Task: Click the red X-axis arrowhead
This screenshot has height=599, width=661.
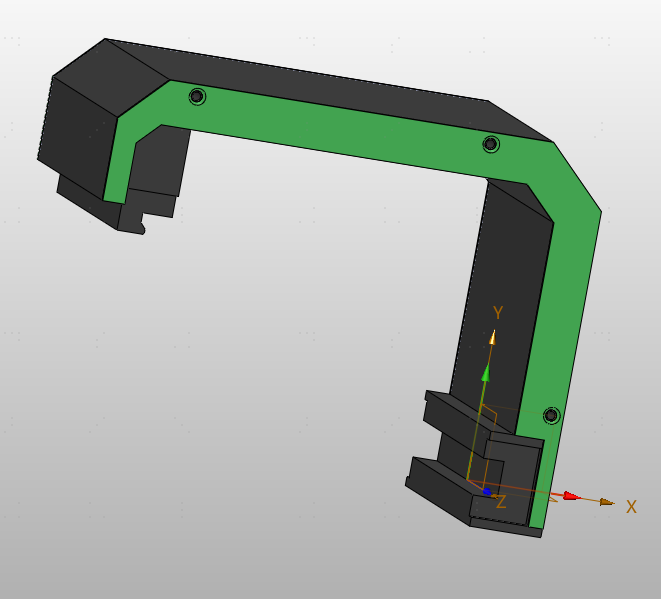Action: (x=571, y=496)
